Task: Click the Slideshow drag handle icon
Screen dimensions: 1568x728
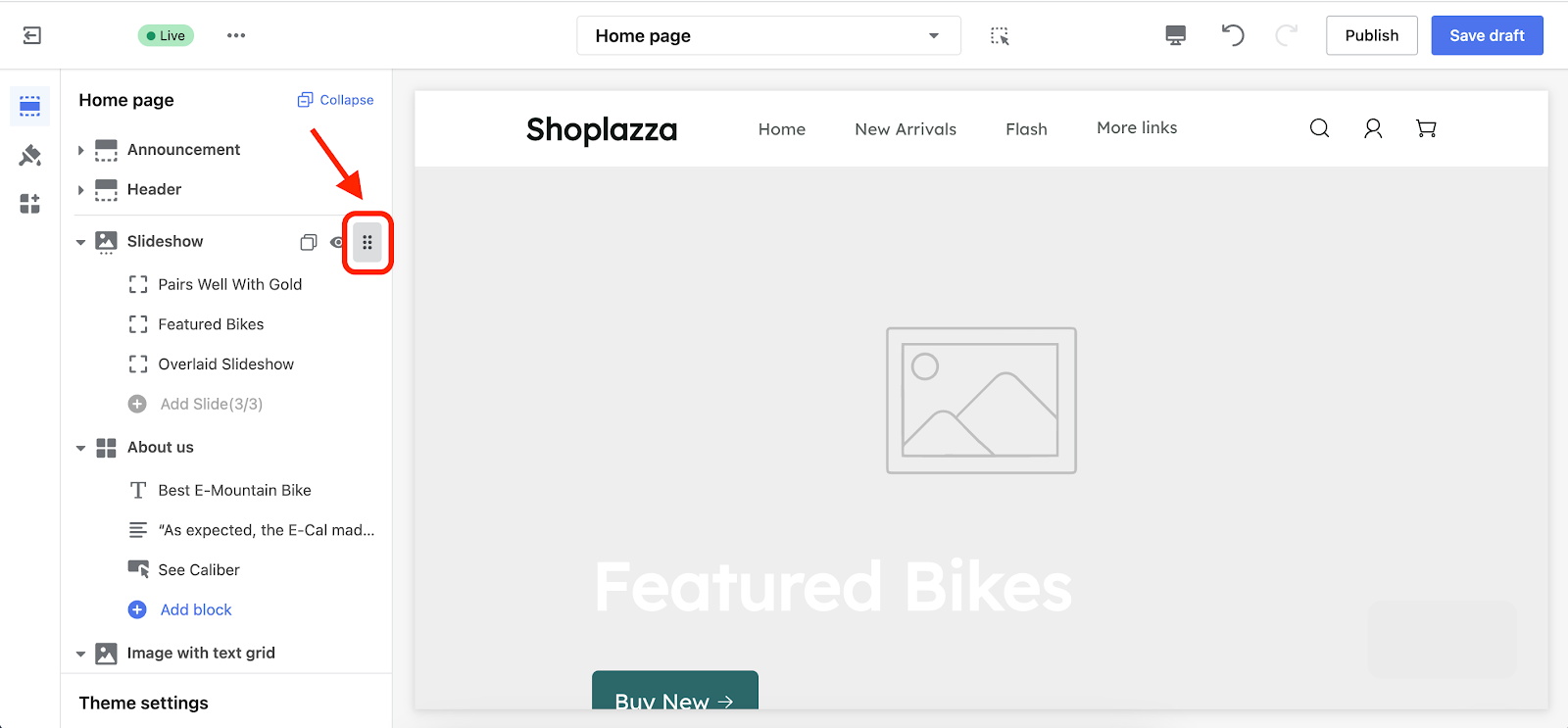Action: pos(367,242)
